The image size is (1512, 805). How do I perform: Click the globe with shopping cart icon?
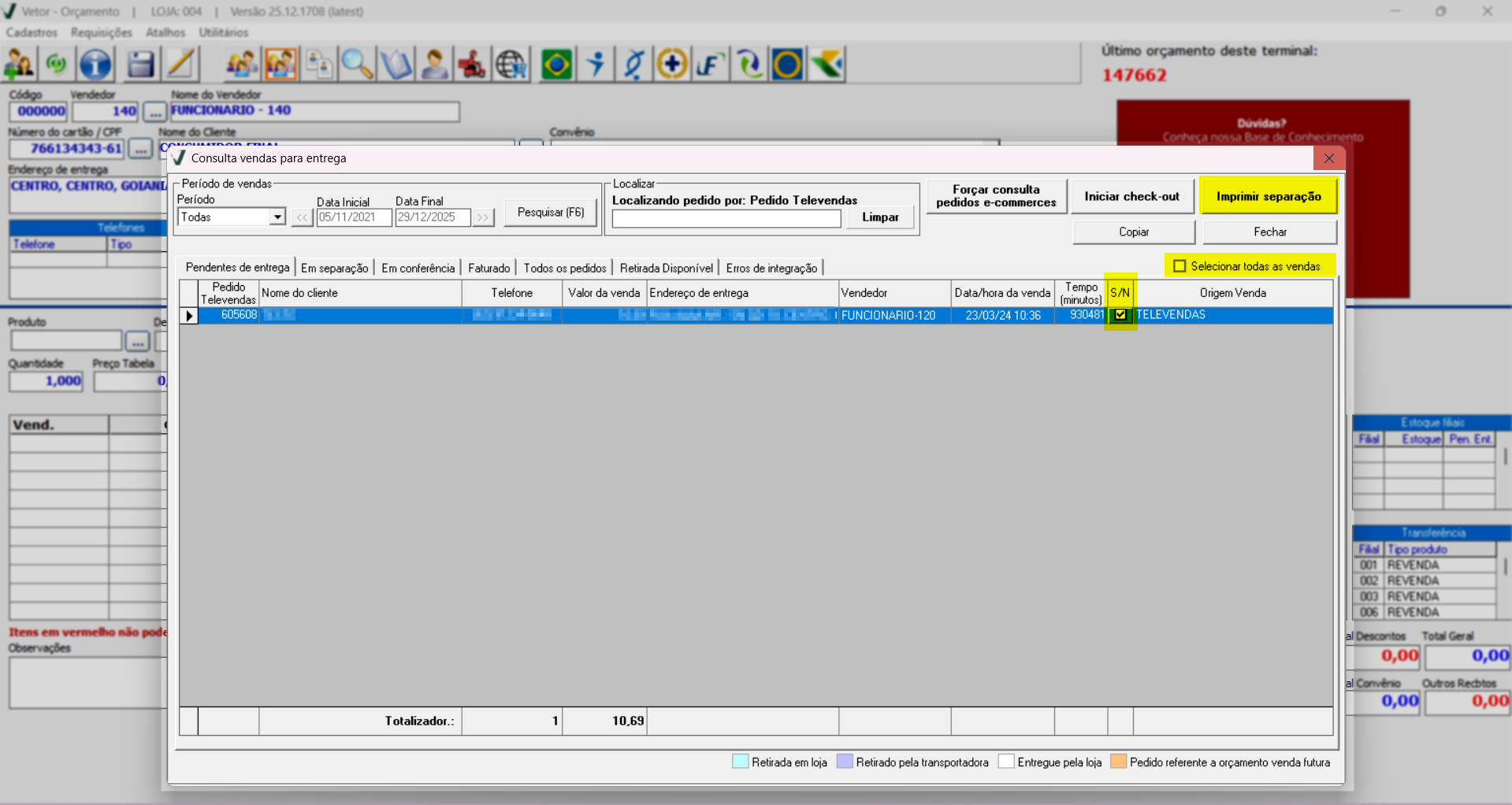pos(511,64)
